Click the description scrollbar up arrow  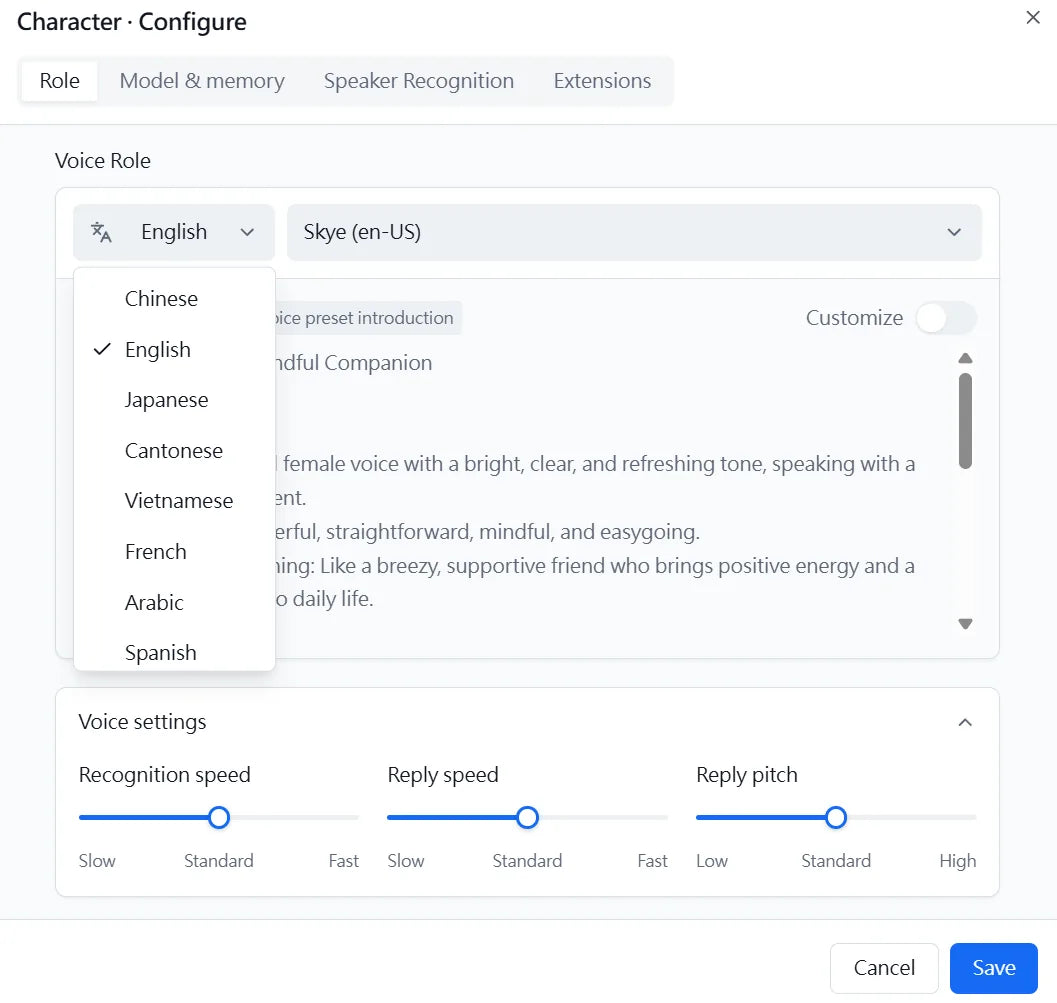pyautogui.click(x=965, y=358)
